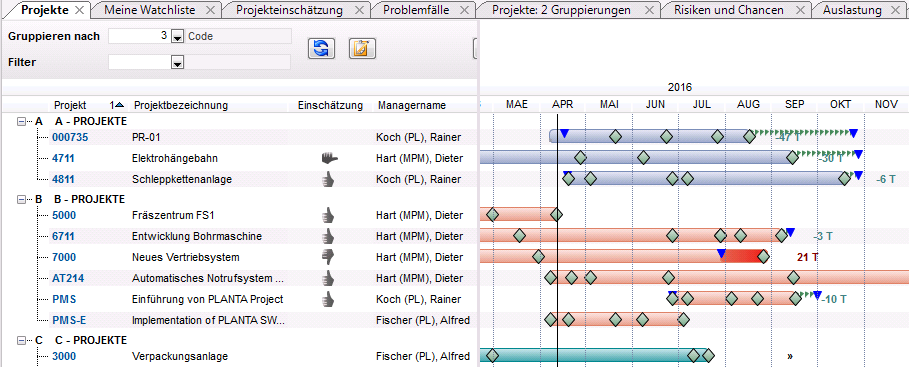
Task: Close the Meine Watchliste tab
Action: click(210, 10)
